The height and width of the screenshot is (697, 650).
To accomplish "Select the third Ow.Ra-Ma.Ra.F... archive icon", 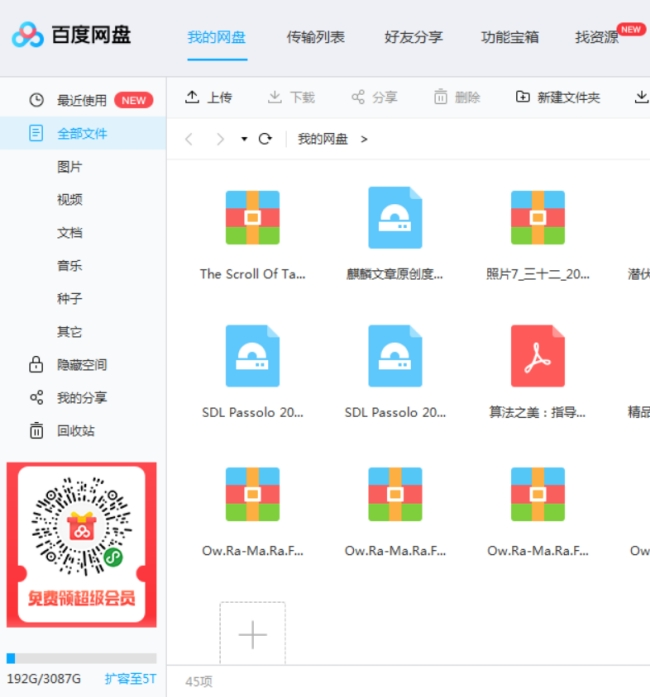I will tap(538, 494).
